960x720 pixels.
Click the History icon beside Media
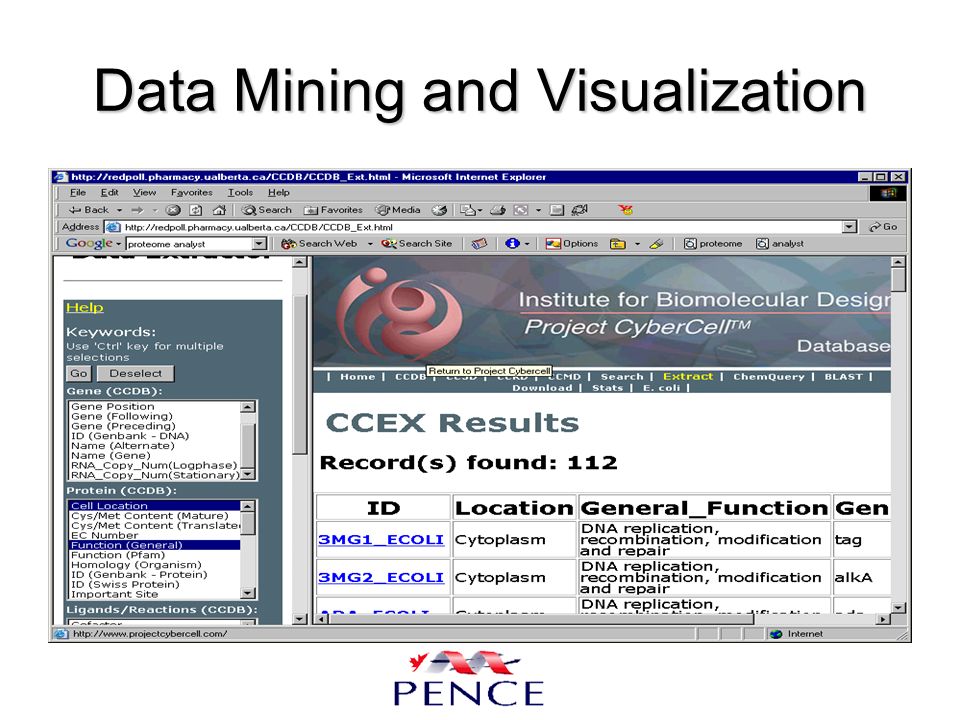439,210
